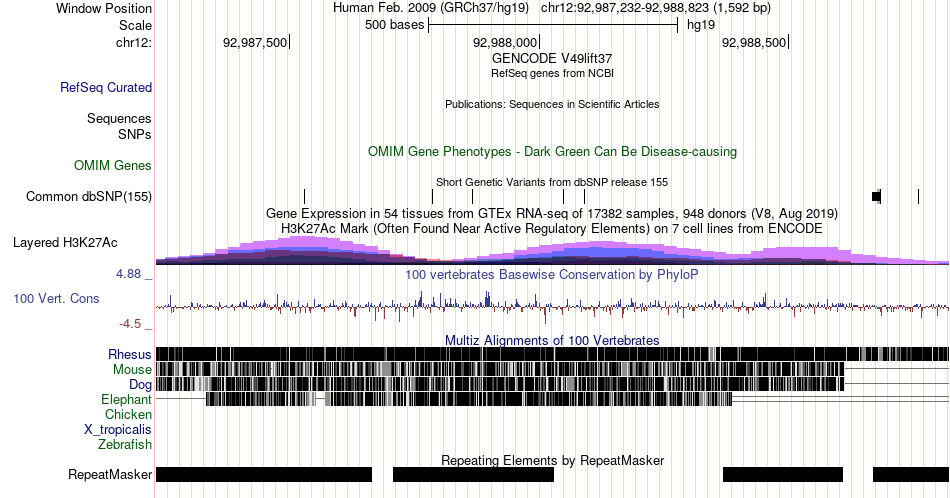Click RefSeq genes from NCBI title

pyautogui.click(x=552, y=73)
